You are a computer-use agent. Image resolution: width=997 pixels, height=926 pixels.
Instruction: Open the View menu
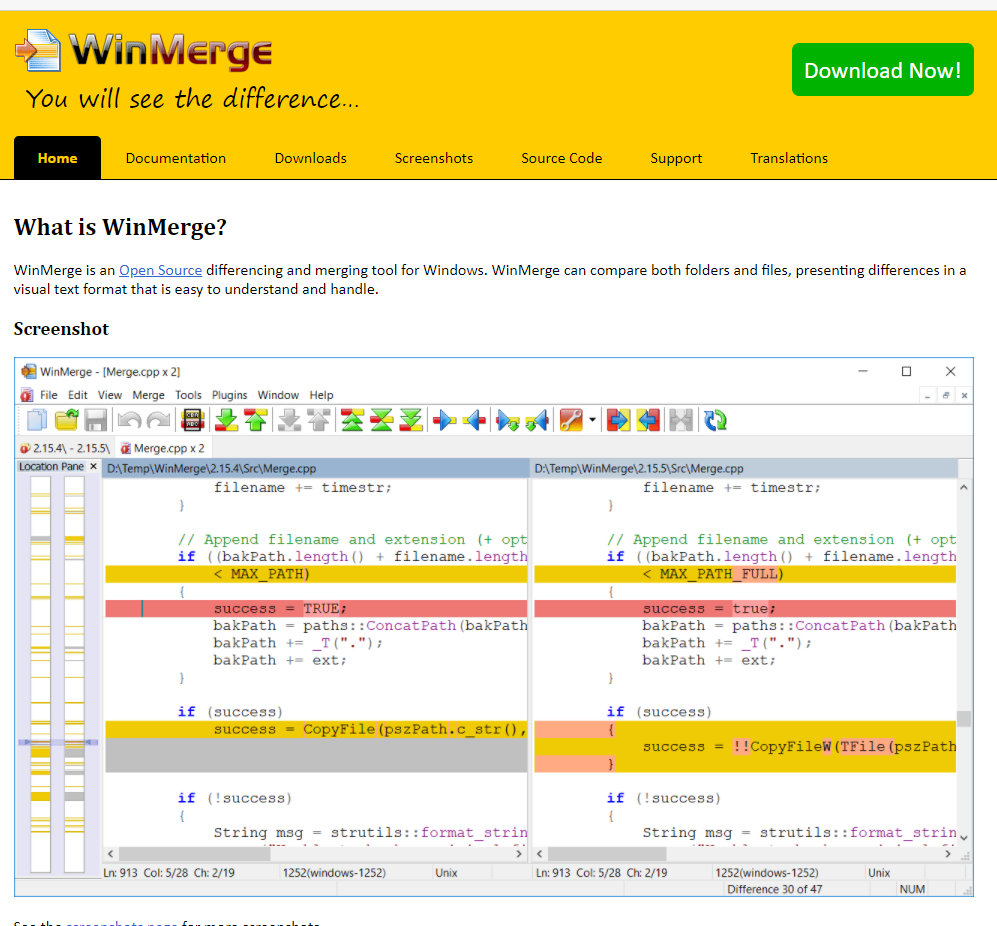tap(109, 395)
